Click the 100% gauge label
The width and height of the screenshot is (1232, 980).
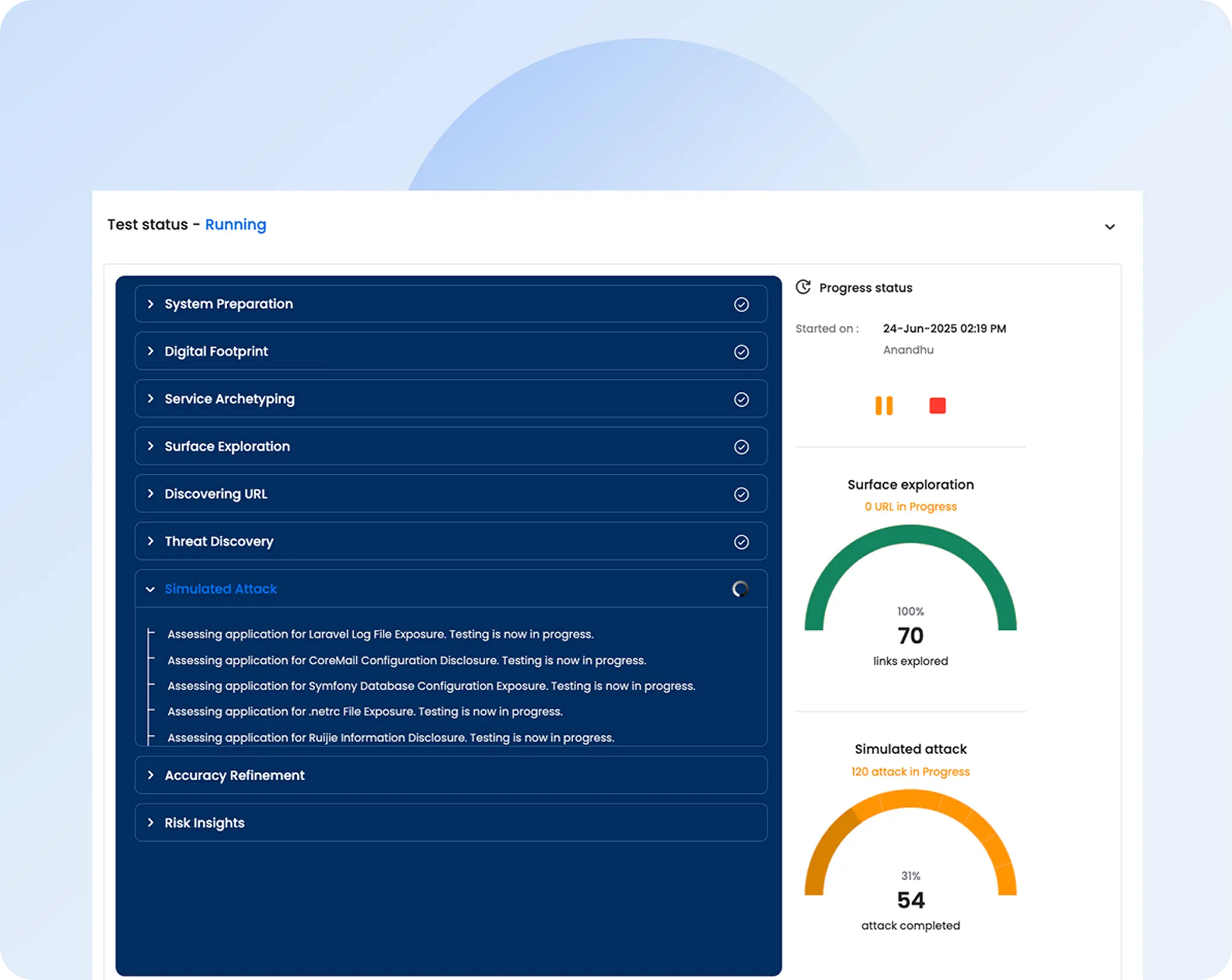pos(910,611)
